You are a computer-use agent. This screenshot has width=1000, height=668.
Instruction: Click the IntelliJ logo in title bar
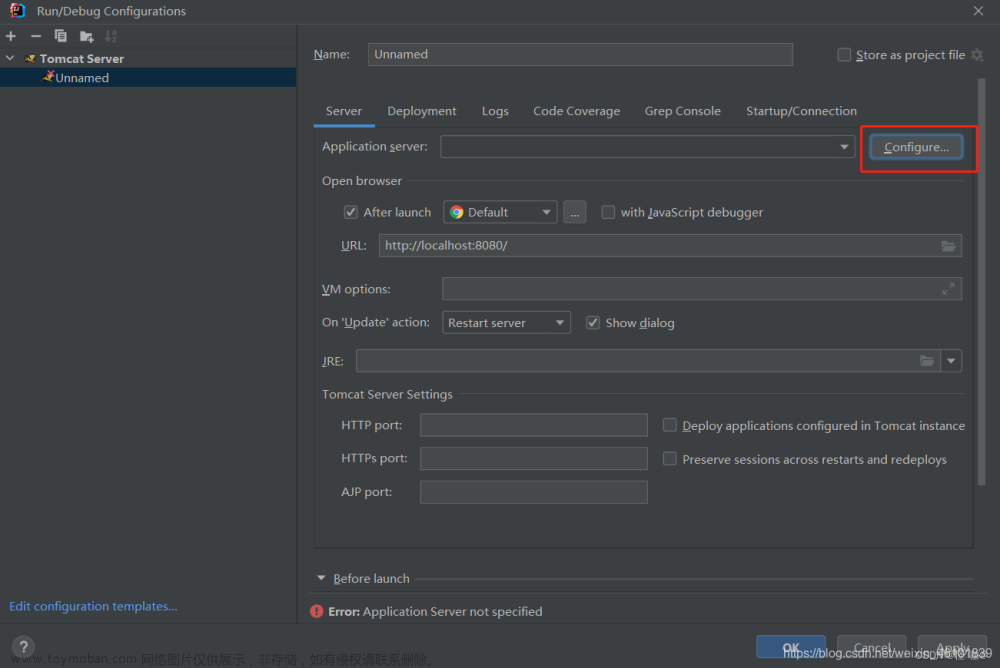(17, 11)
